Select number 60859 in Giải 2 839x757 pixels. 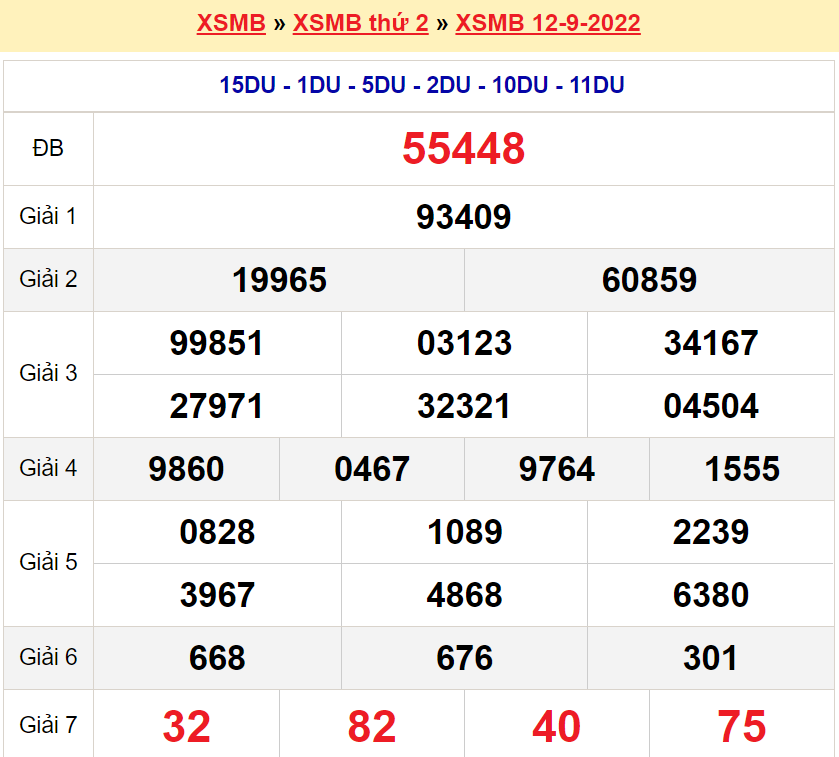tap(649, 280)
